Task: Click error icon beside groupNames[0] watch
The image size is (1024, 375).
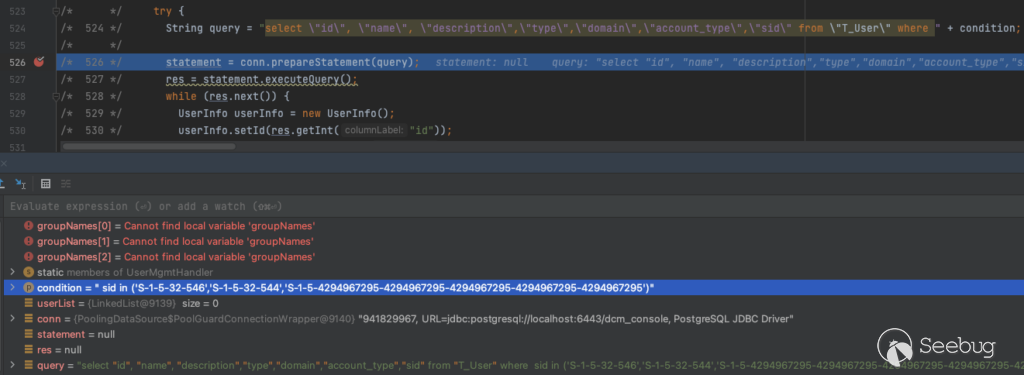Action: point(28,225)
